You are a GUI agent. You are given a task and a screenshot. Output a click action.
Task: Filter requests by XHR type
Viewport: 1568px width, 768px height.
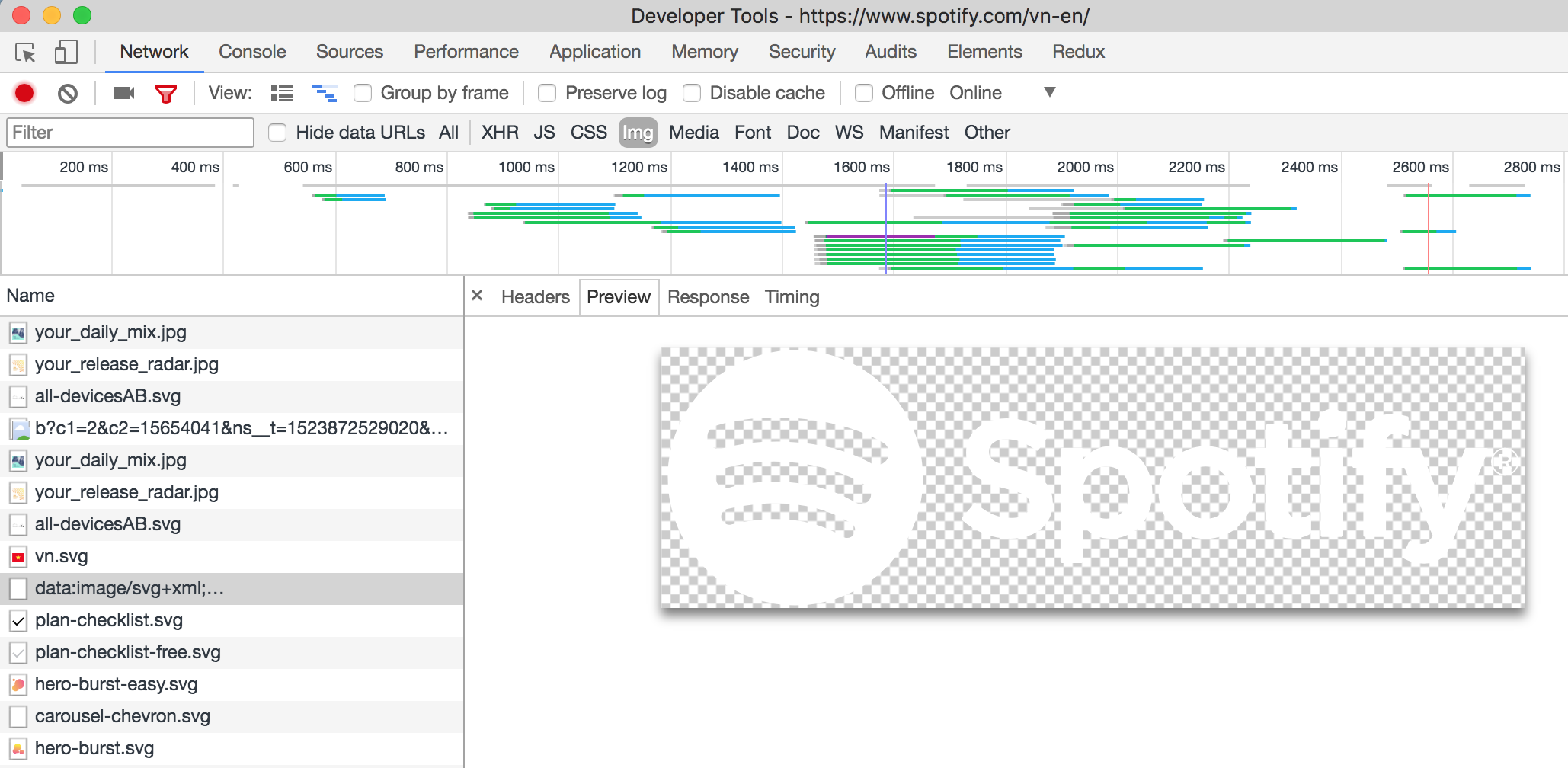coord(500,133)
